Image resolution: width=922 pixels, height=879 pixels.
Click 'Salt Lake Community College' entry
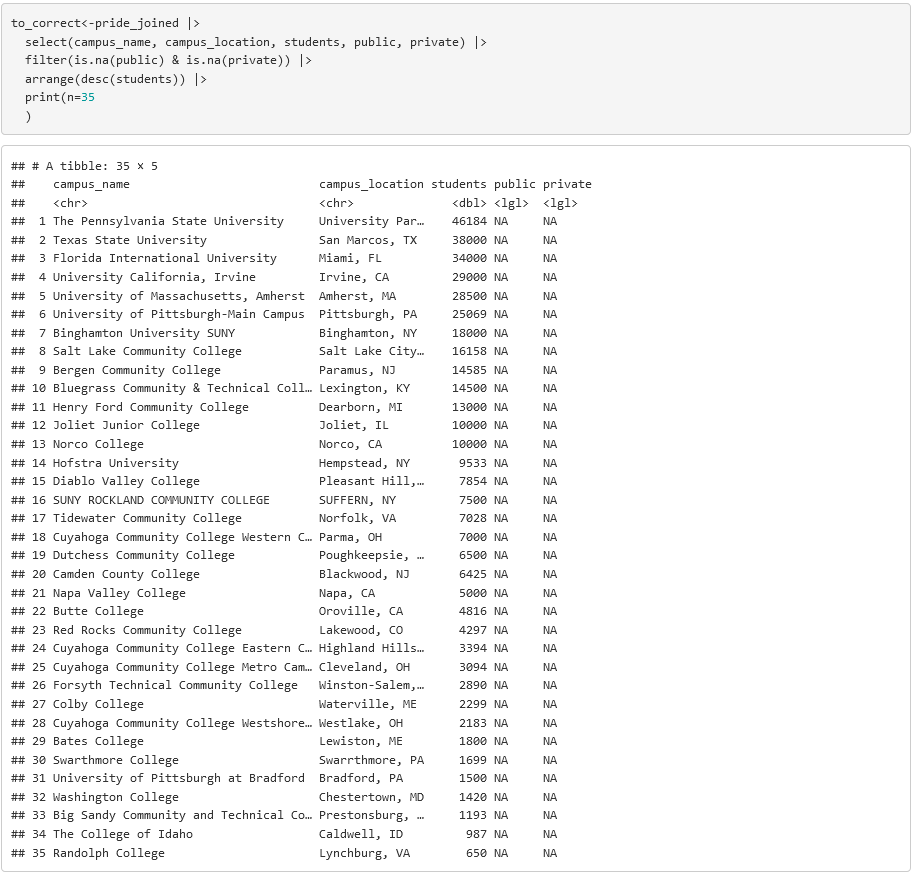coord(147,352)
